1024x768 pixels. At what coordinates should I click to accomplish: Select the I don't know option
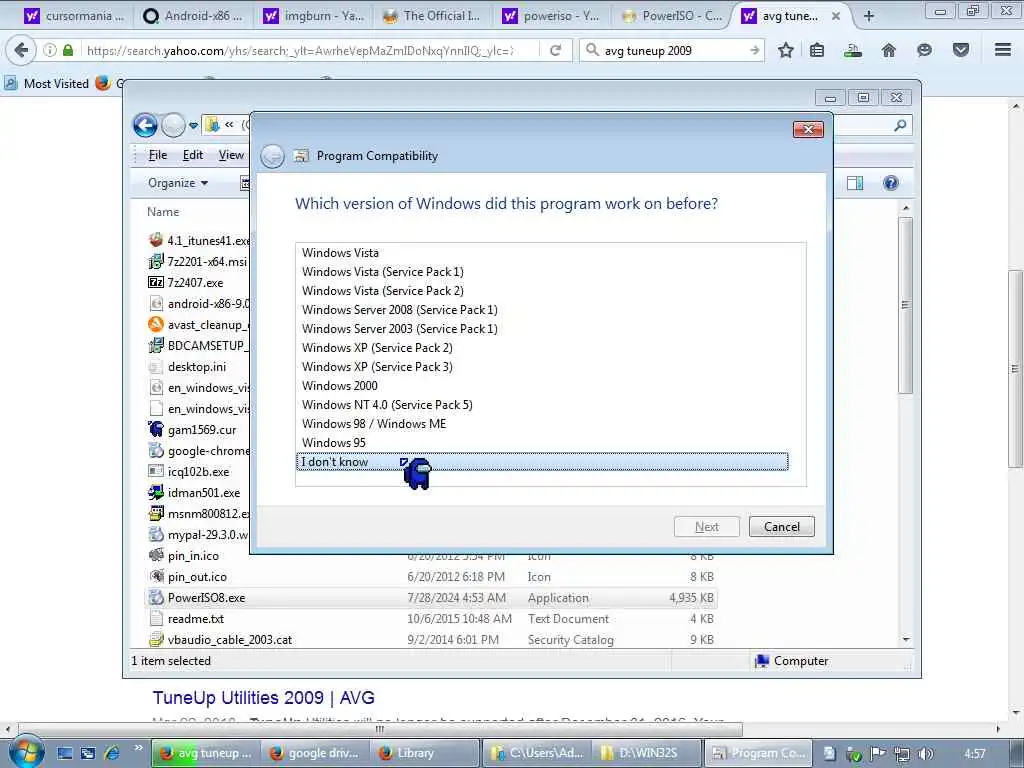[542, 462]
